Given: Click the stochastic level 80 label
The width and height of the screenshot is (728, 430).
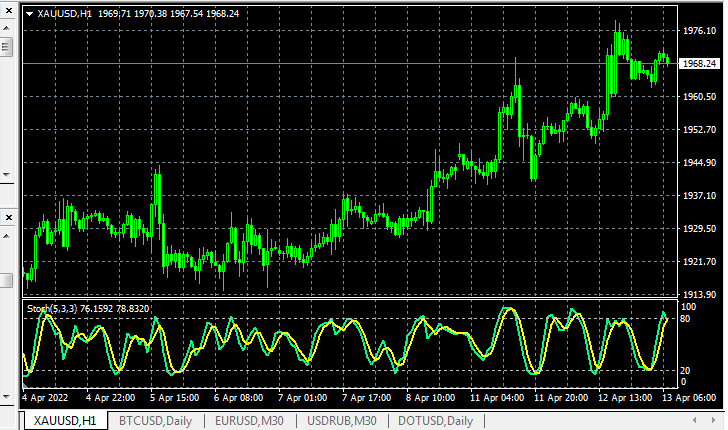Looking at the screenshot, I should pos(685,319).
